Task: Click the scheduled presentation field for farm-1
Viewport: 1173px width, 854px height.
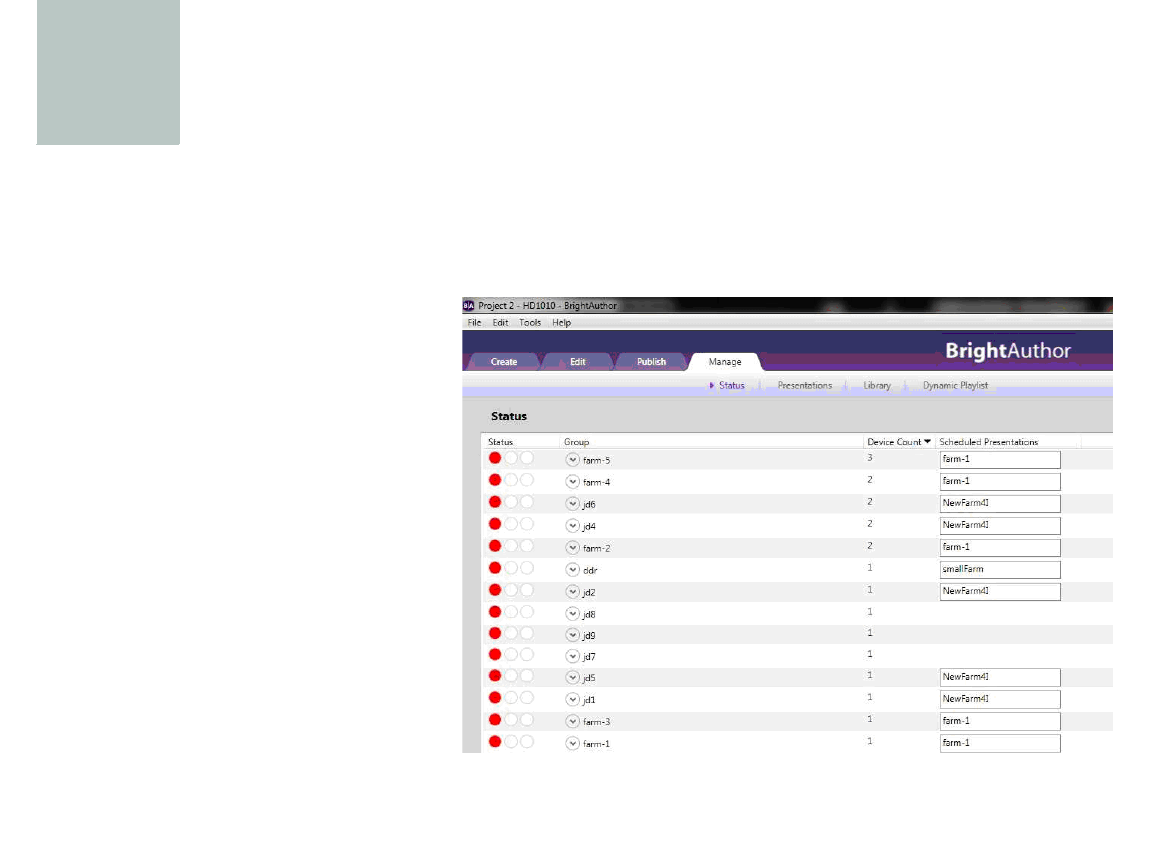Action: (x=1000, y=743)
